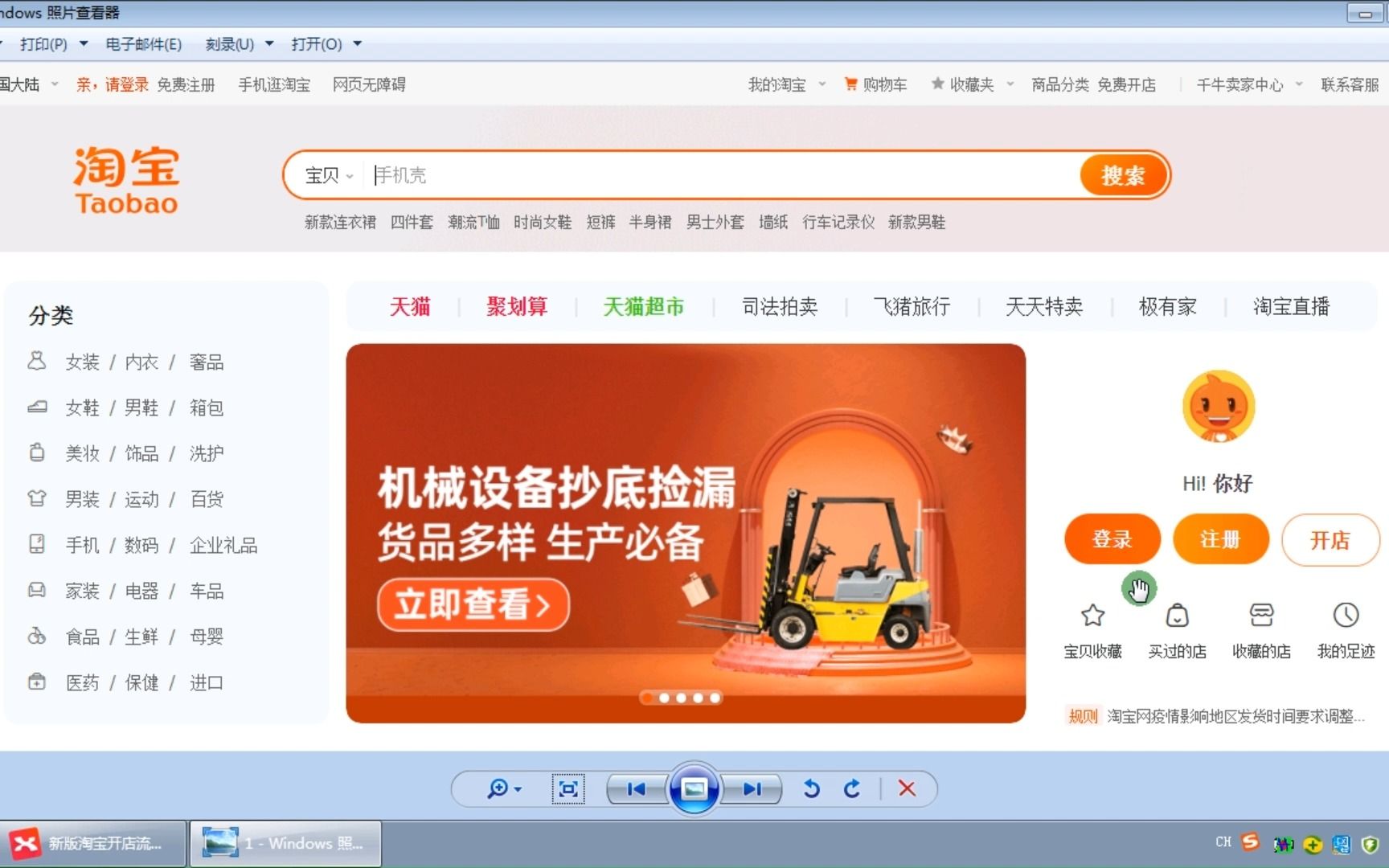Expand the arrow next to 打开(O)

click(x=358, y=44)
